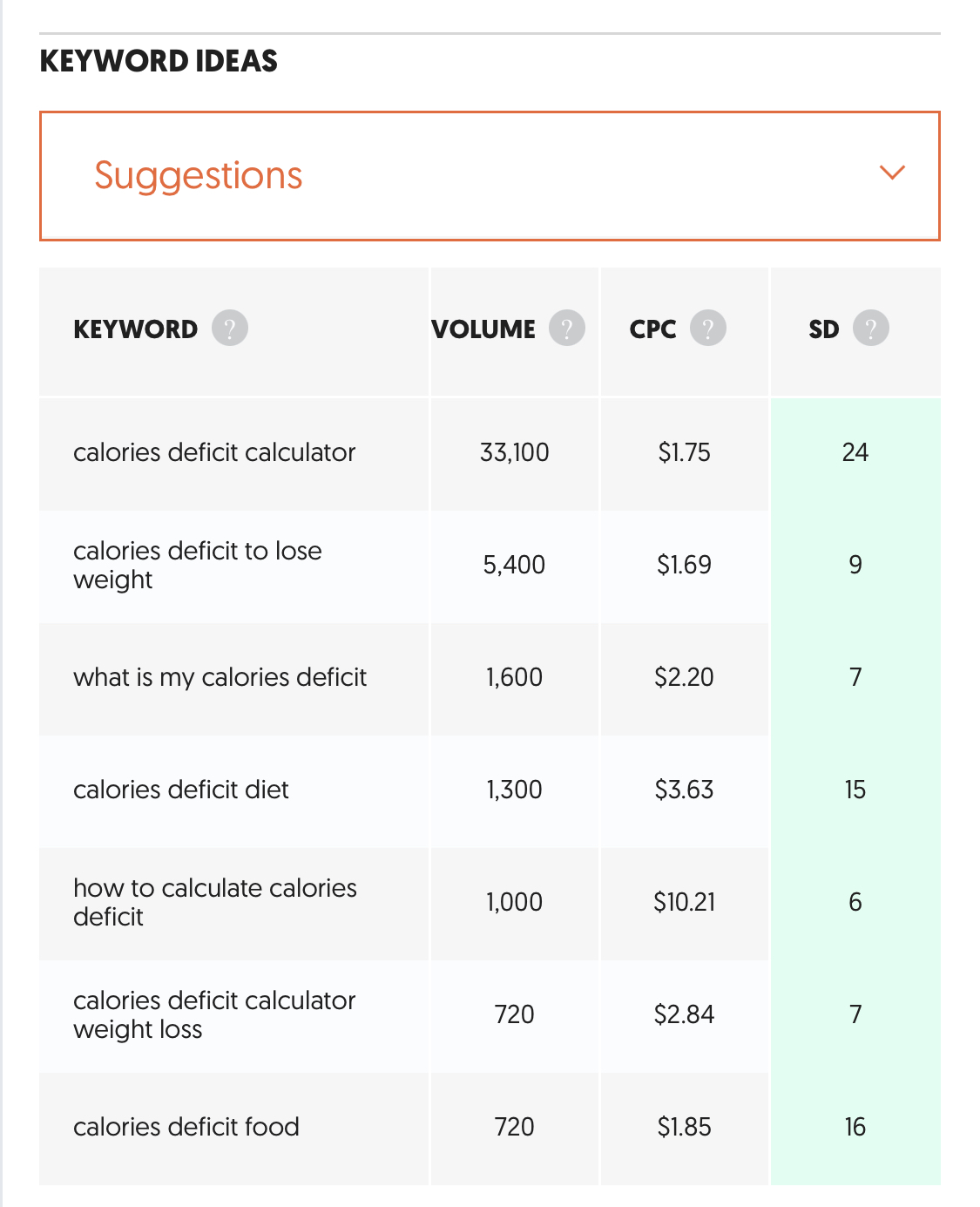Image resolution: width=980 pixels, height=1207 pixels.
Task: Click the 33,100 volume value
Action: point(515,452)
